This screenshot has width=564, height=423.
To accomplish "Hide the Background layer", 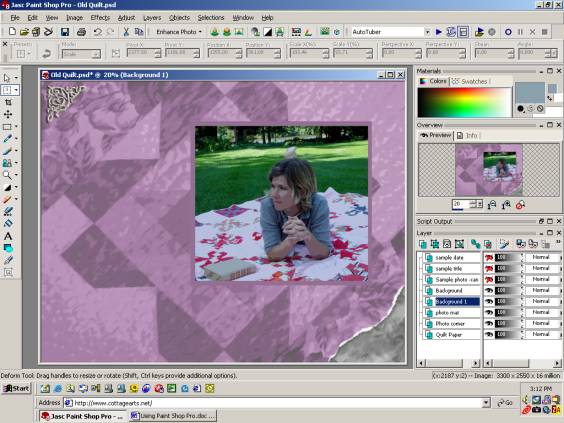I will pyautogui.click(x=488, y=291).
